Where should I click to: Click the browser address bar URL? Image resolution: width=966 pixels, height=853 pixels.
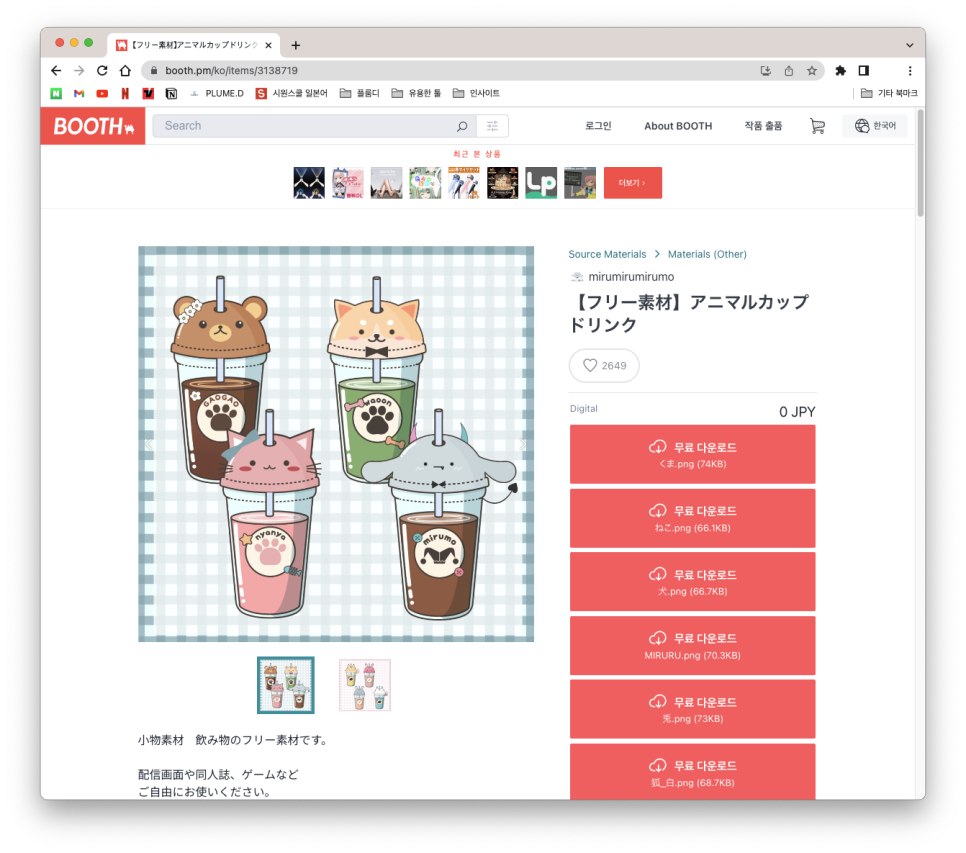pos(231,71)
